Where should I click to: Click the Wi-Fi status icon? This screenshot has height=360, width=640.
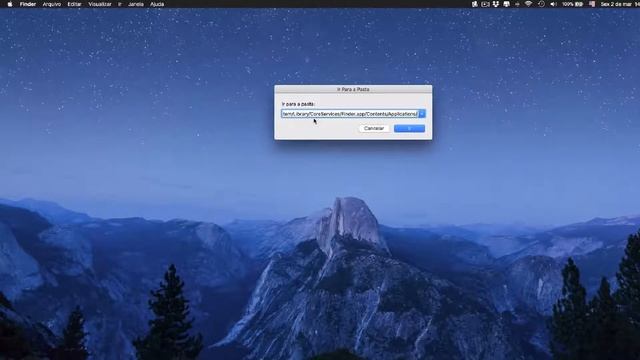pos(528,4)
